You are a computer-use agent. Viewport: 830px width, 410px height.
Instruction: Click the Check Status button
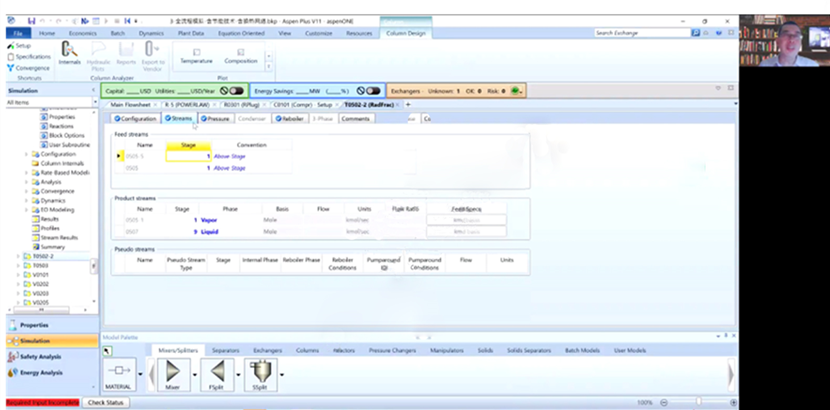click(x=105, y=403)
